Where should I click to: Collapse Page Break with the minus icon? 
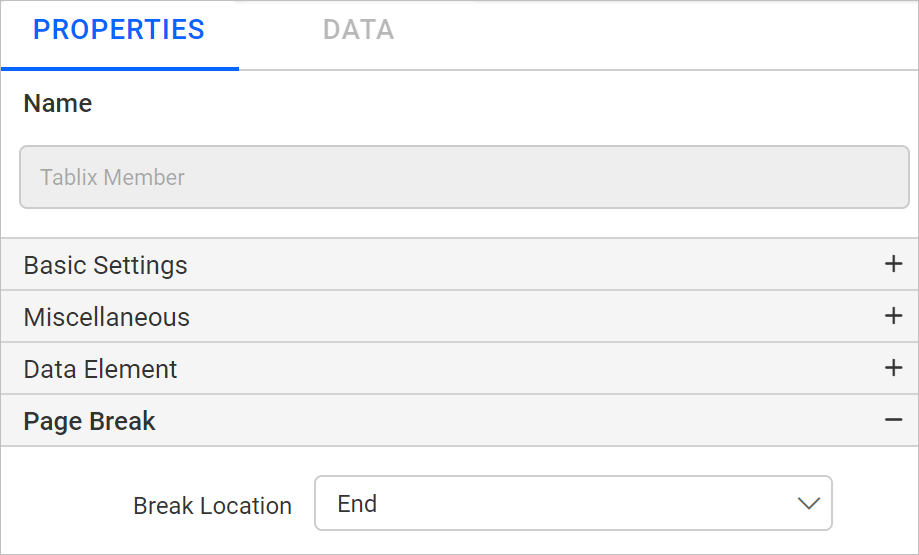click(893, 420)
